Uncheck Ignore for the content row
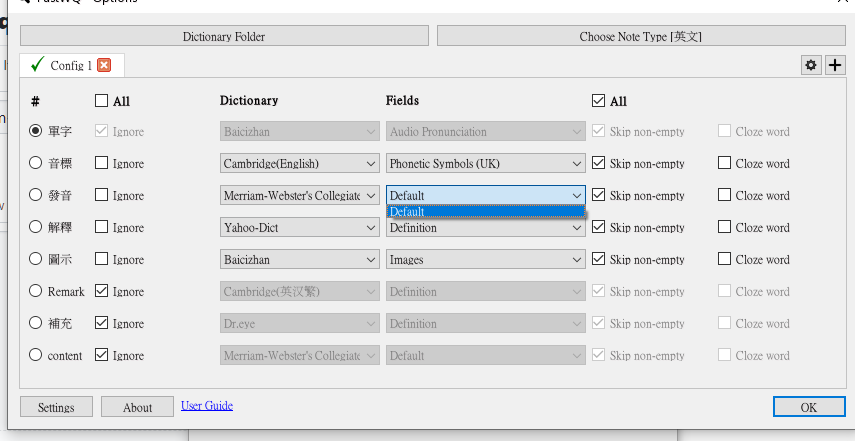 101,355
